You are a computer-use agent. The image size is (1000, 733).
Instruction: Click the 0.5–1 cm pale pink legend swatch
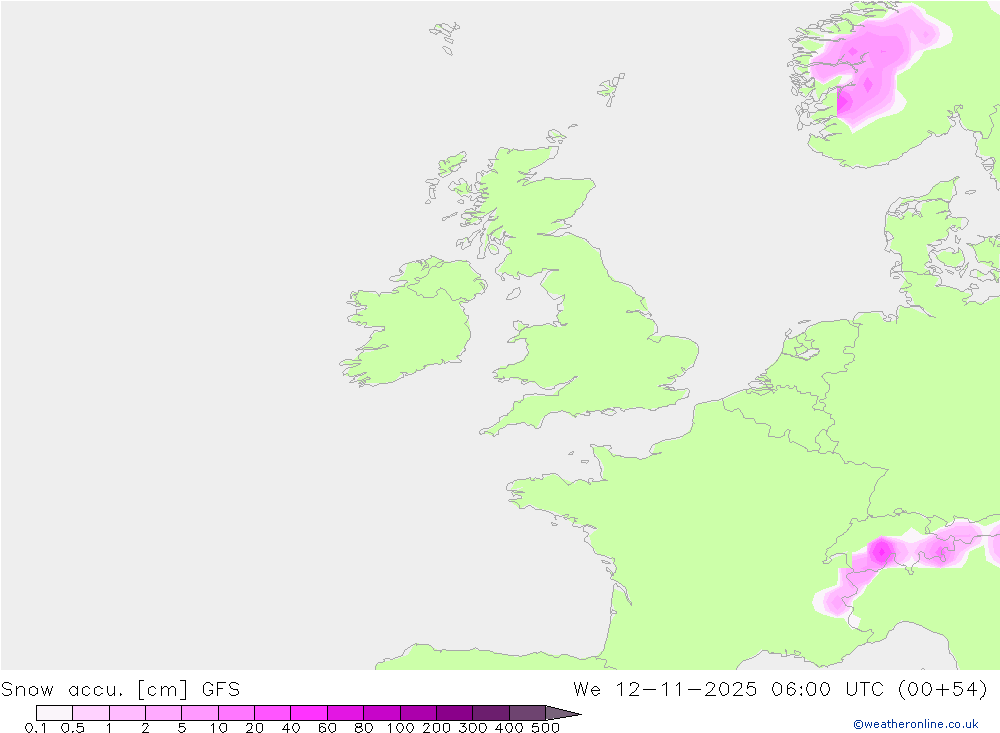[x=91, y=713]
